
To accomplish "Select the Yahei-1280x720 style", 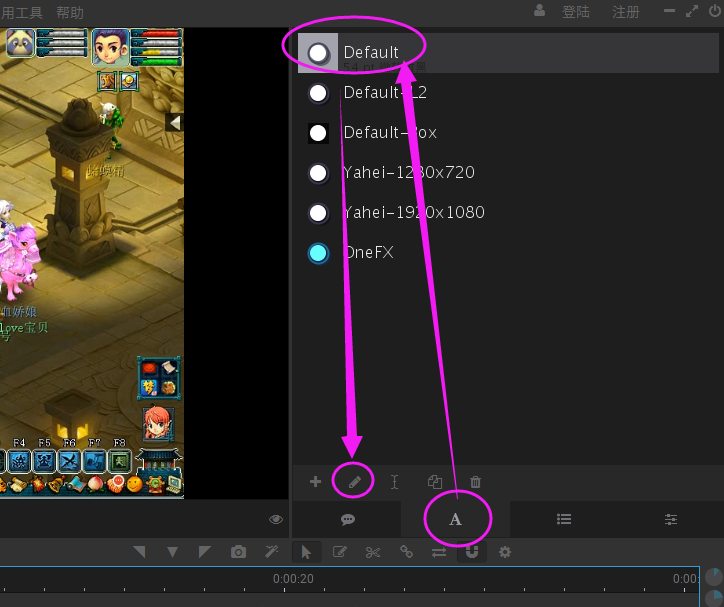I will (x=508, y=173).
